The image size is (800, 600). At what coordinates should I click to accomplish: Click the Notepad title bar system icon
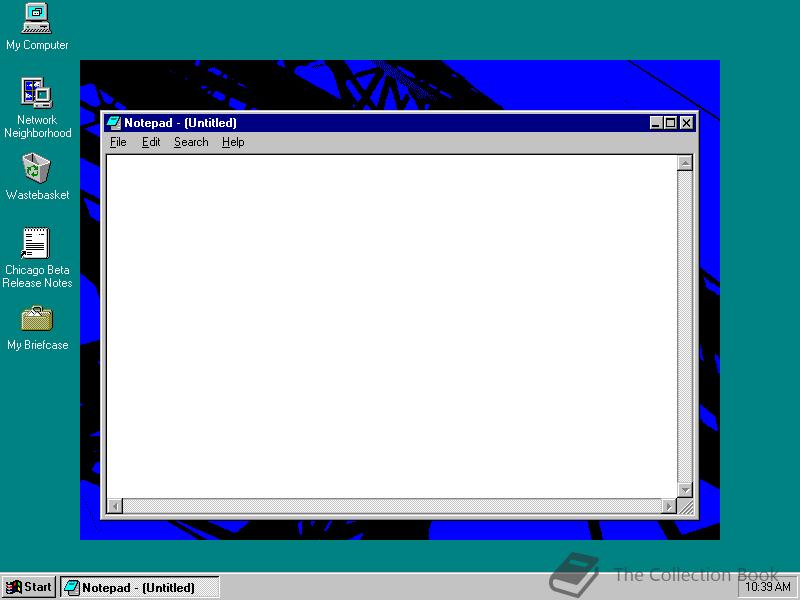point(113,123)
